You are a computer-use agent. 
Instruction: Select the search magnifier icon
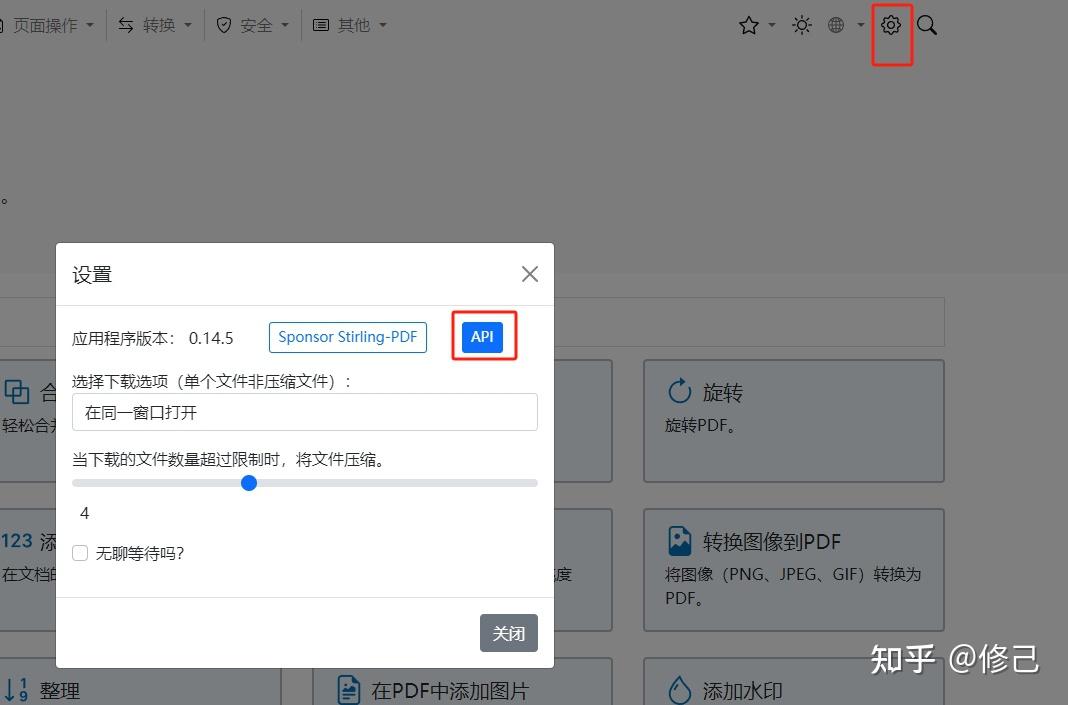pyautogui.click(x=927, y=25)
